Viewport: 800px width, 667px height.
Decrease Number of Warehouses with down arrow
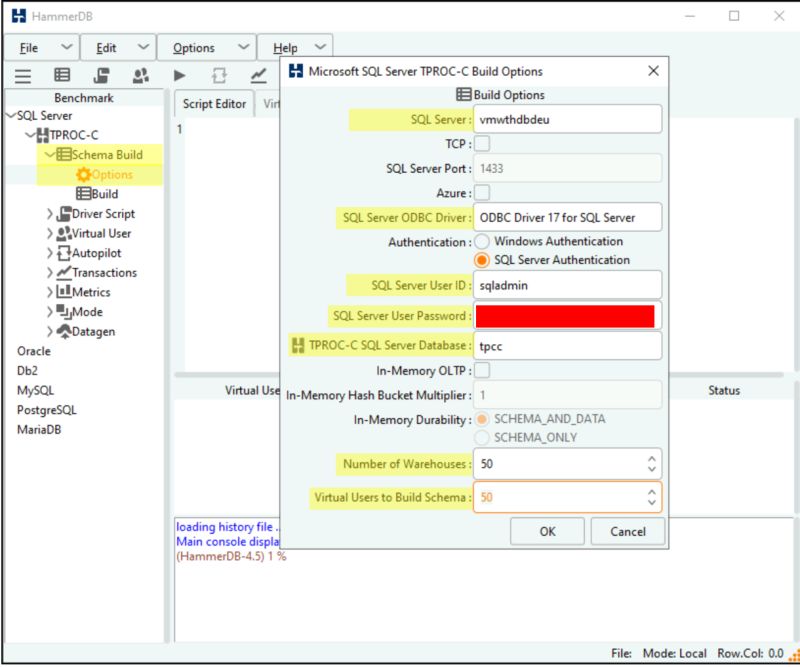[652, 469]
